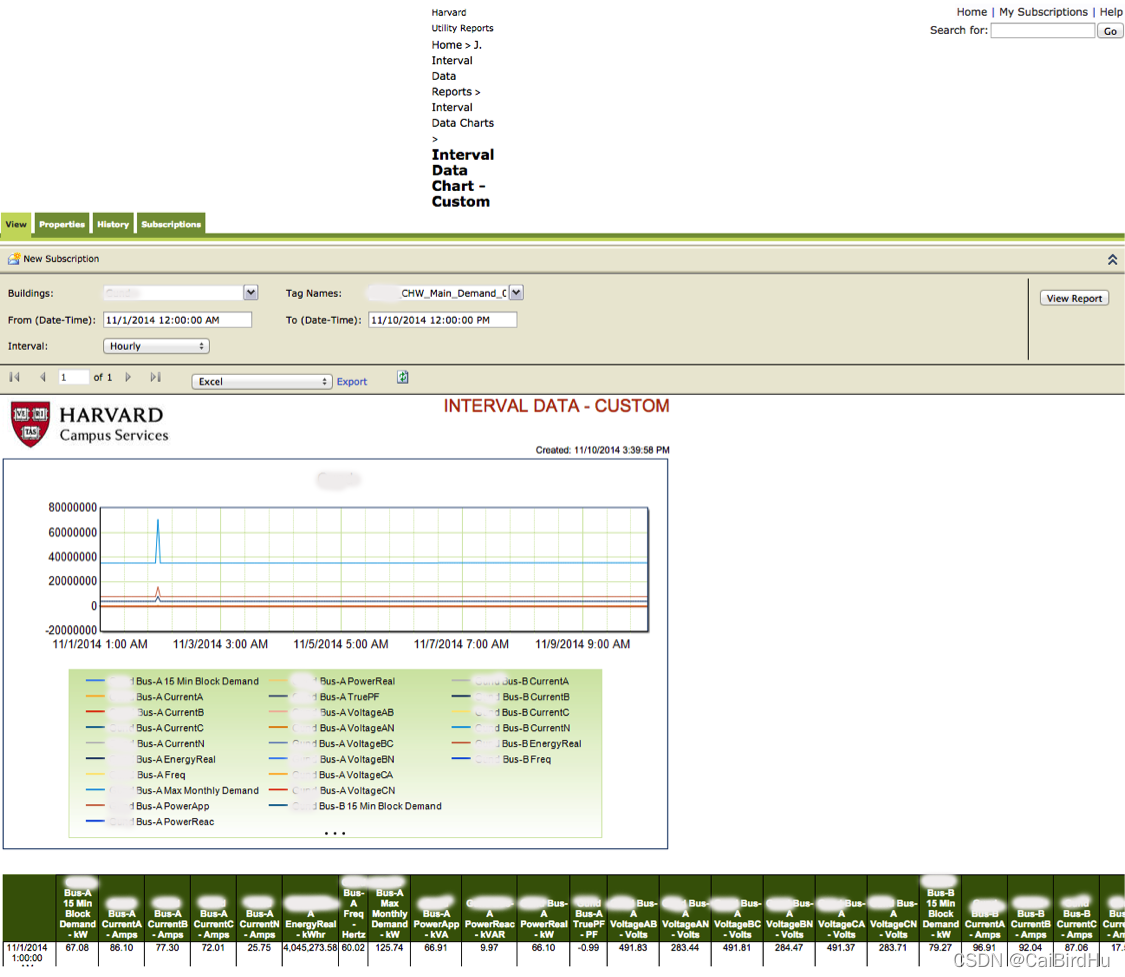Click the current page number field

coord(73,377)
